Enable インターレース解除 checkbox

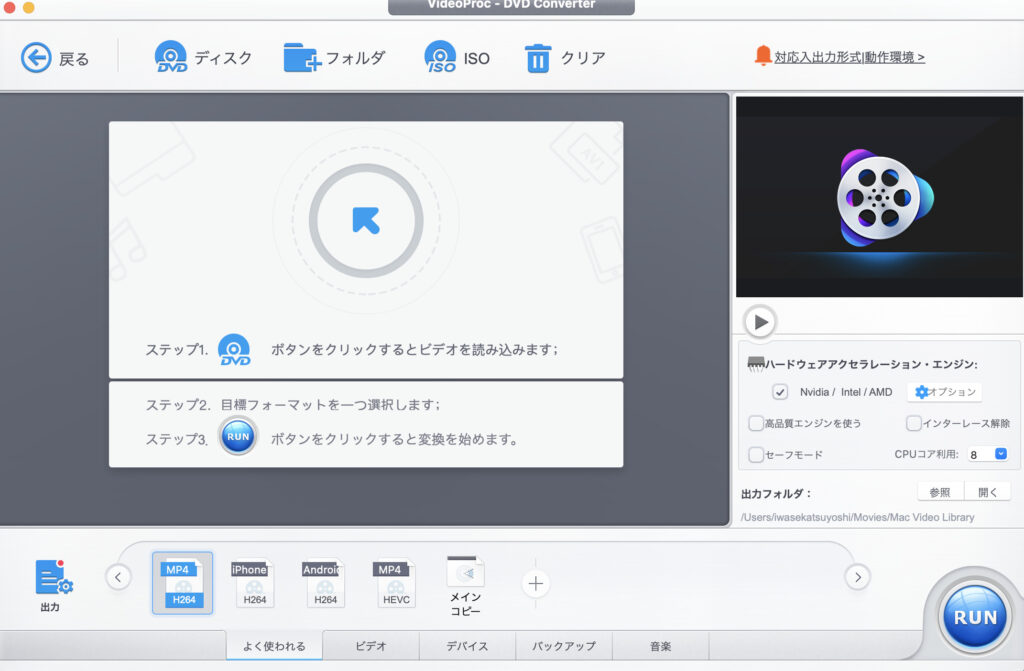click(914, 423)
